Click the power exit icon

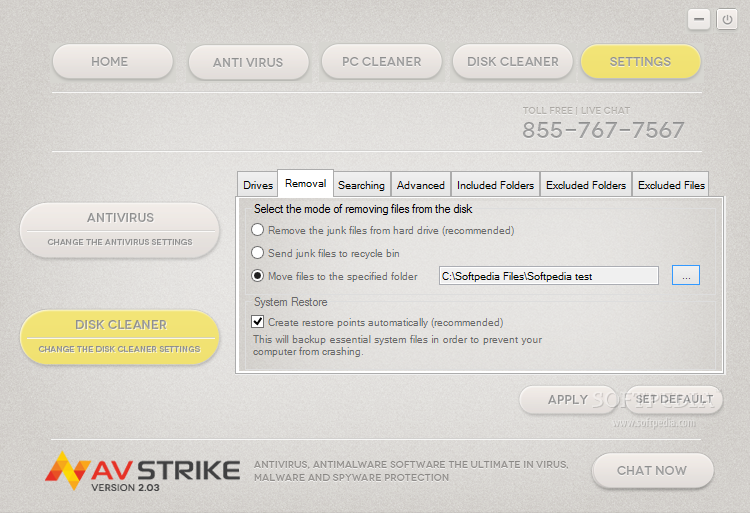pyautogui.click(x=727, y=20)
